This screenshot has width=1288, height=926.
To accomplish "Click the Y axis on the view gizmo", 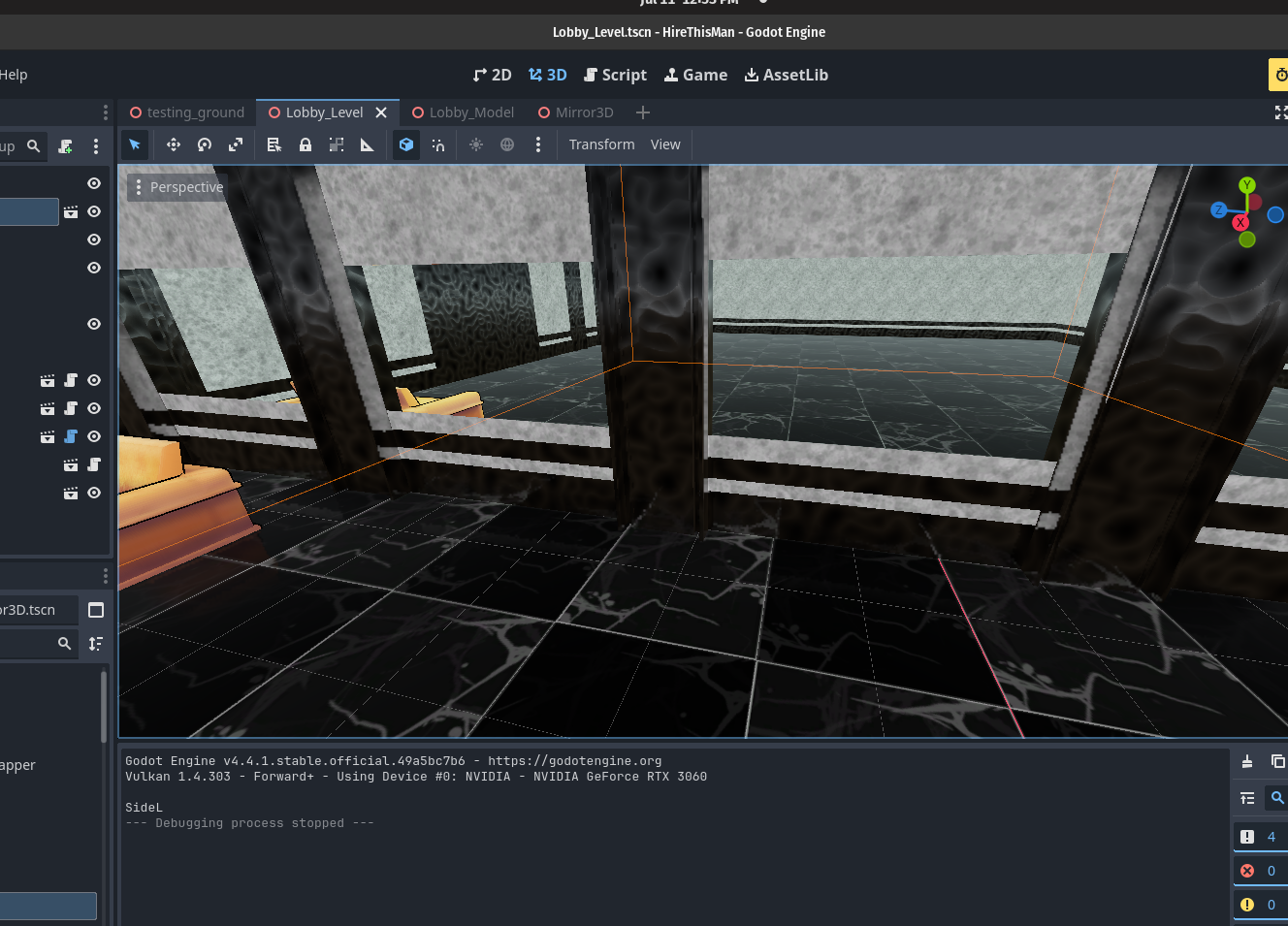I will click(x=1247, y=185).
